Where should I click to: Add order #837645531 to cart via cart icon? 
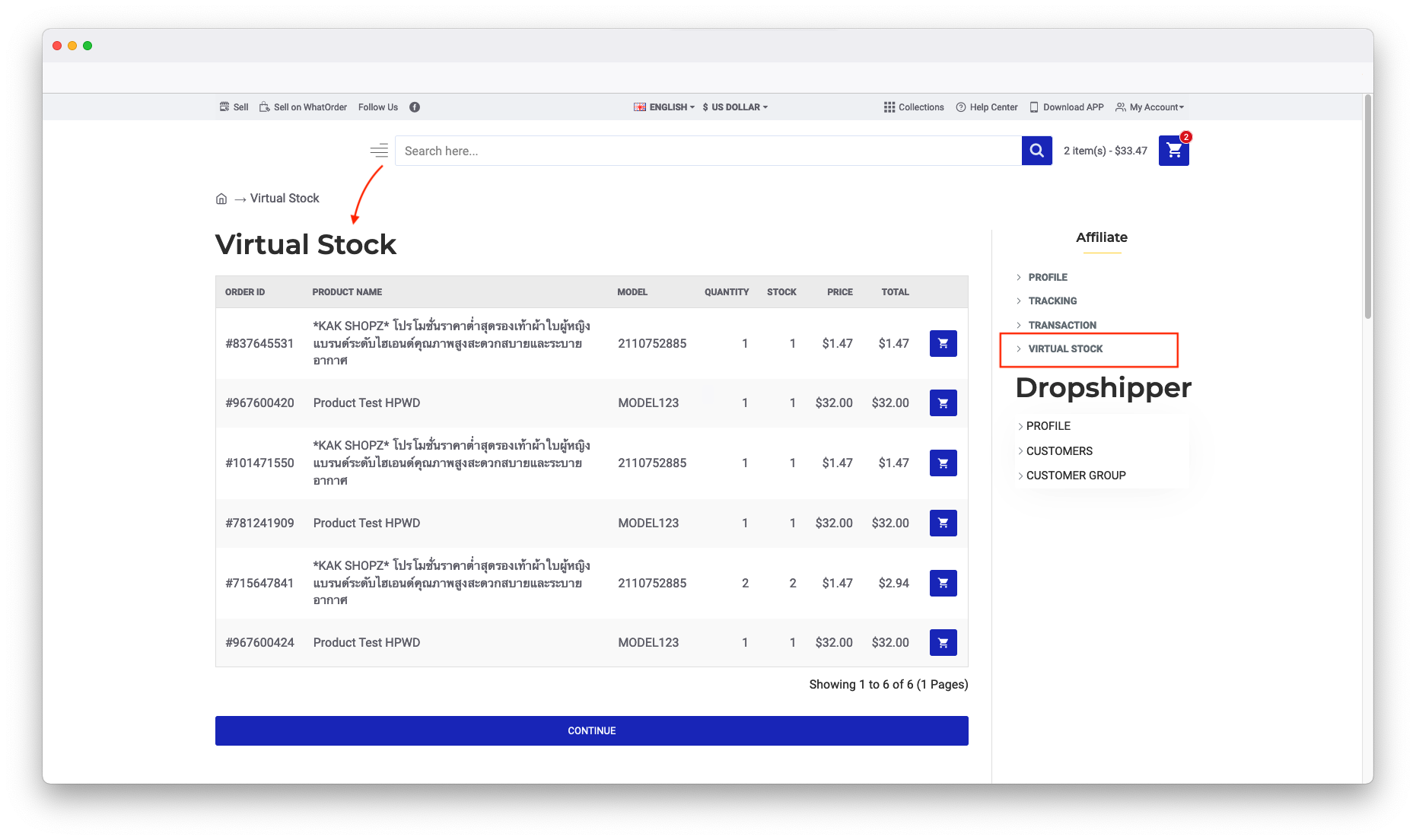pyautogui.click(x=943, y=343)
